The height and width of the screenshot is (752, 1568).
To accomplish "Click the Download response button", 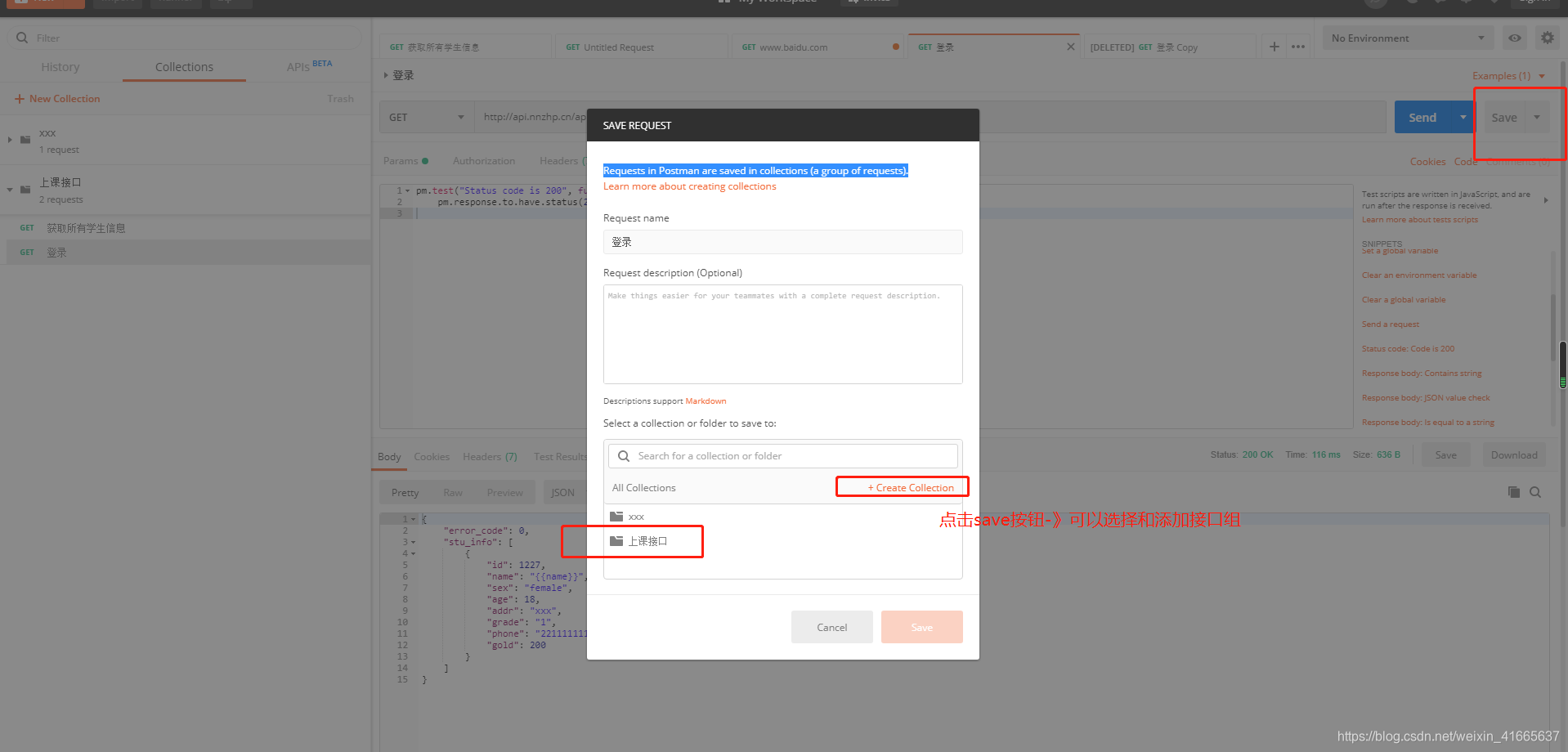I will tap(1514, 455).
